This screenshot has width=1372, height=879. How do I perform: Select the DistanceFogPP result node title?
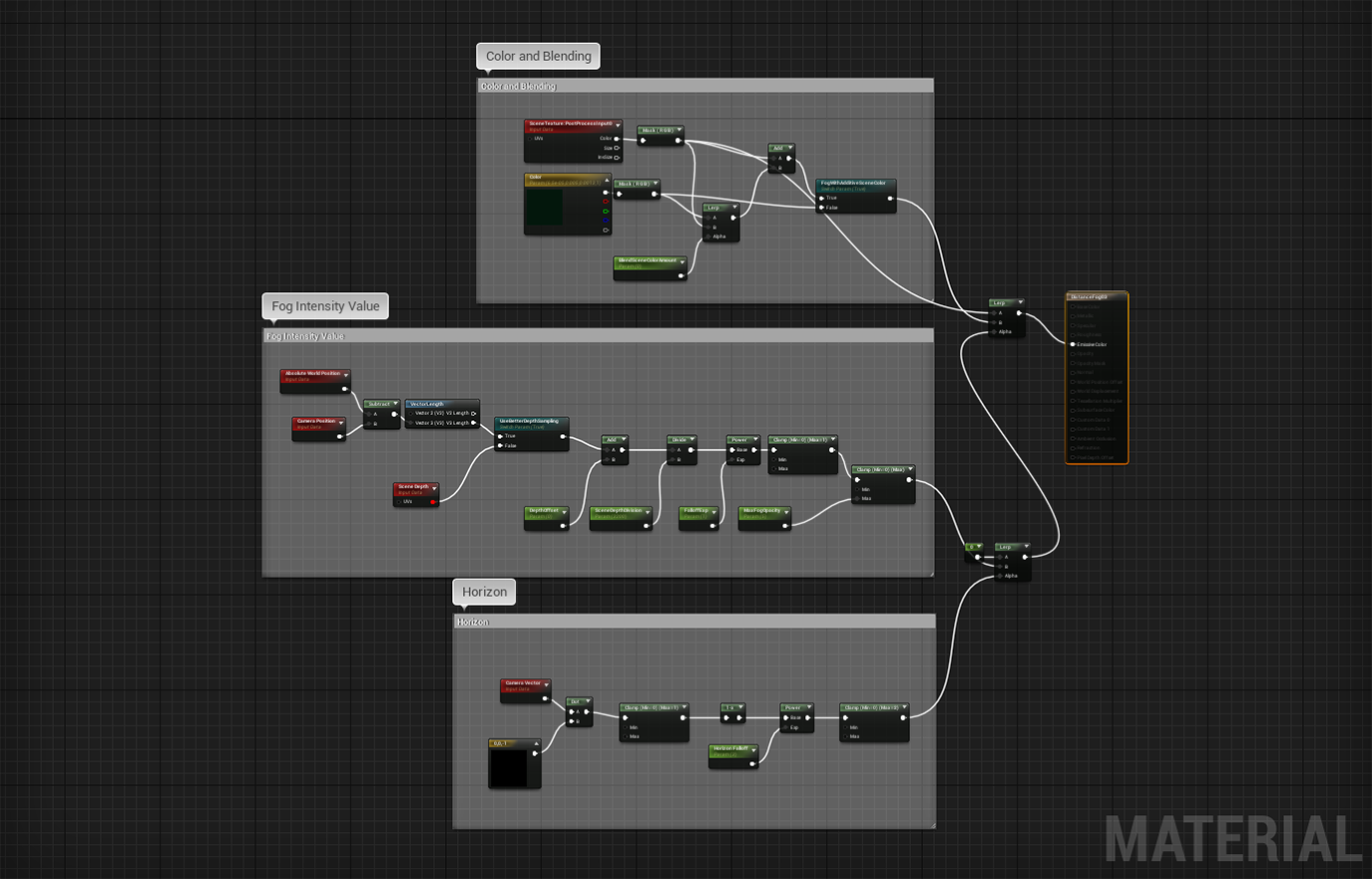[1089, 296]
